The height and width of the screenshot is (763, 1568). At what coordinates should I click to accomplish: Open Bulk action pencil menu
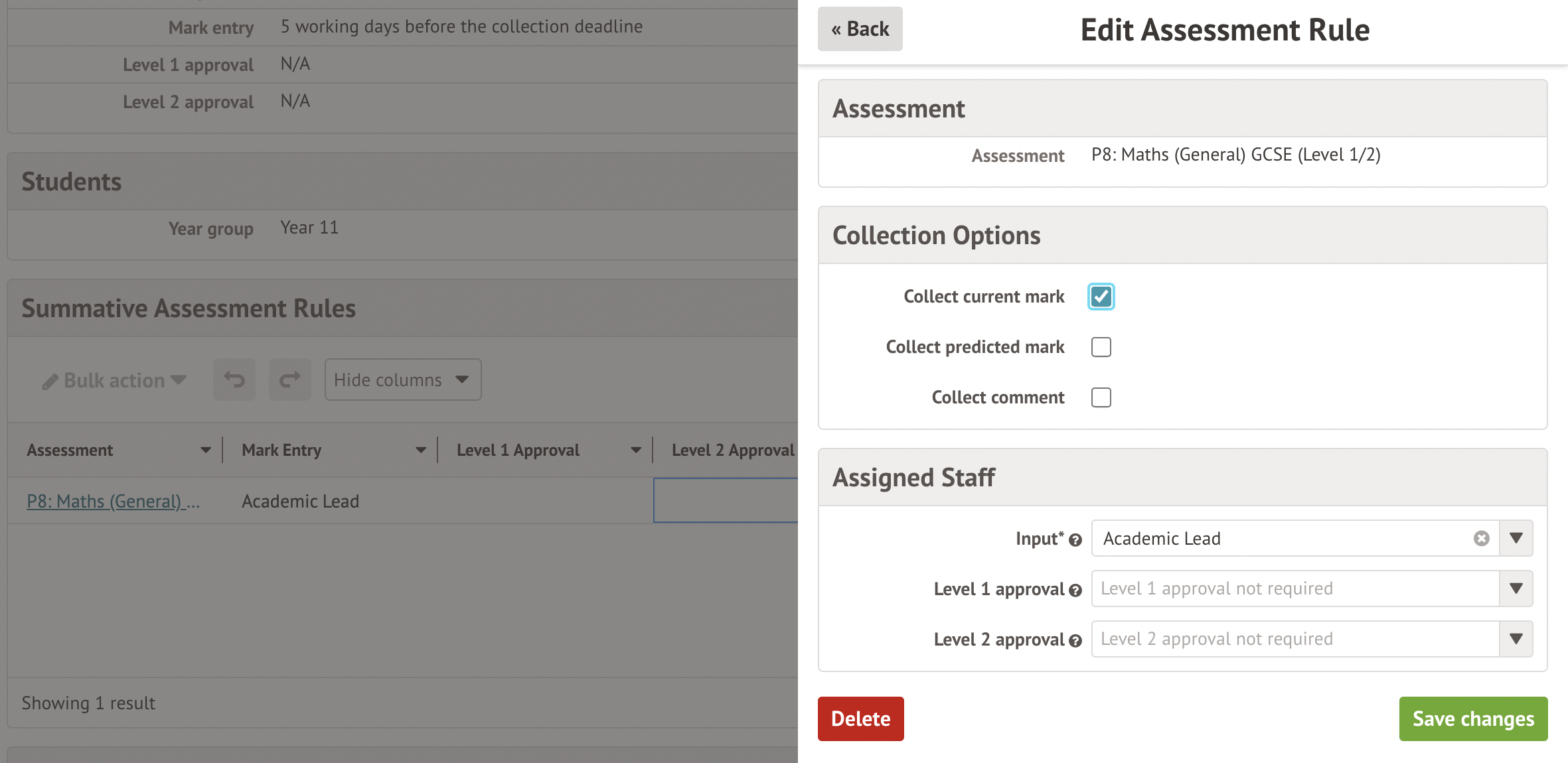tap(114, 380)
